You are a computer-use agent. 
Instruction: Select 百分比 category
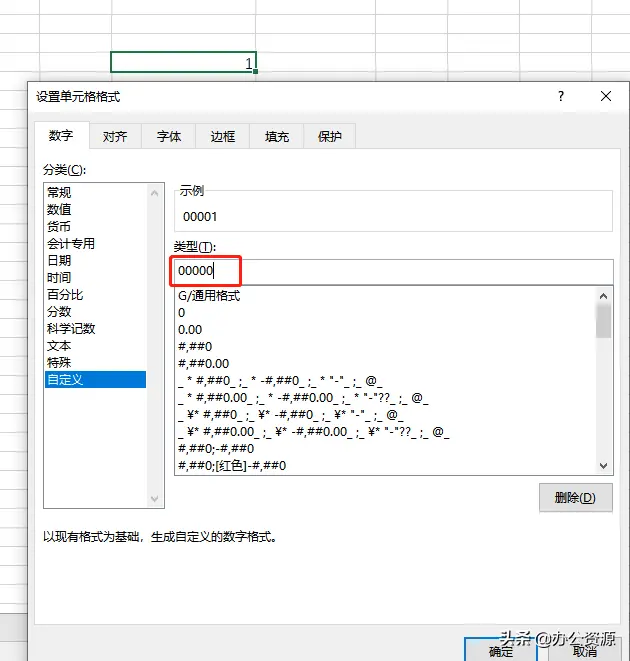[x=95, y=295]
